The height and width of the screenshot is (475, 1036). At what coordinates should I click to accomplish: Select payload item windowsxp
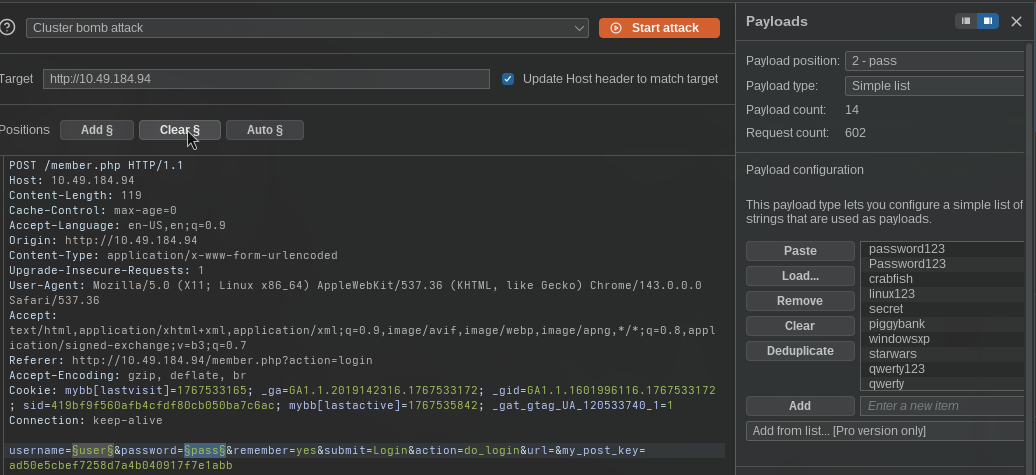pyautogui.click(x=943, y=339)
